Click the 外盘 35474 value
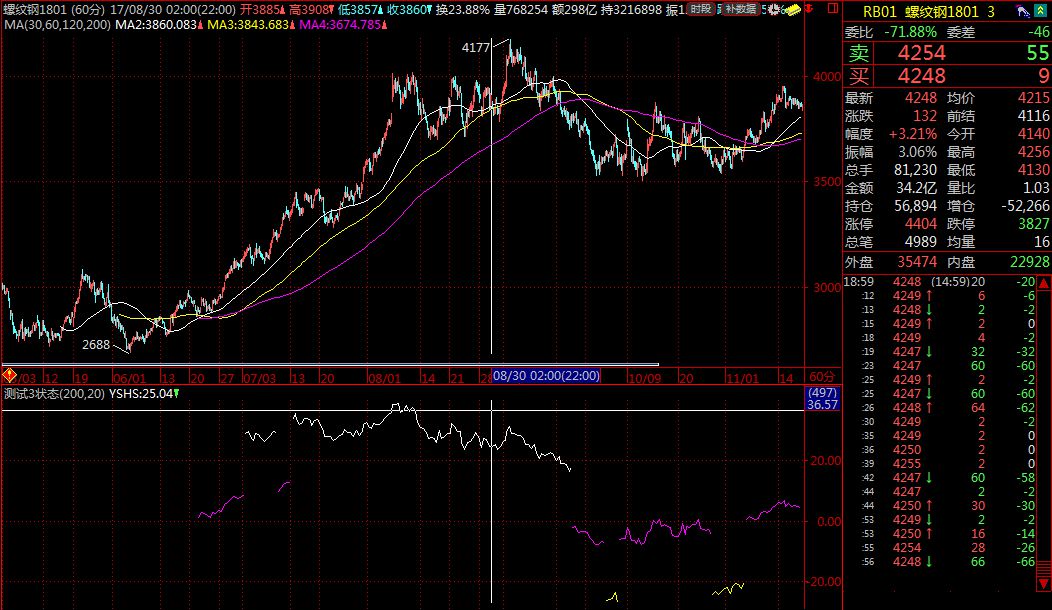This screenshot has width=1052, height=610. 916,262
